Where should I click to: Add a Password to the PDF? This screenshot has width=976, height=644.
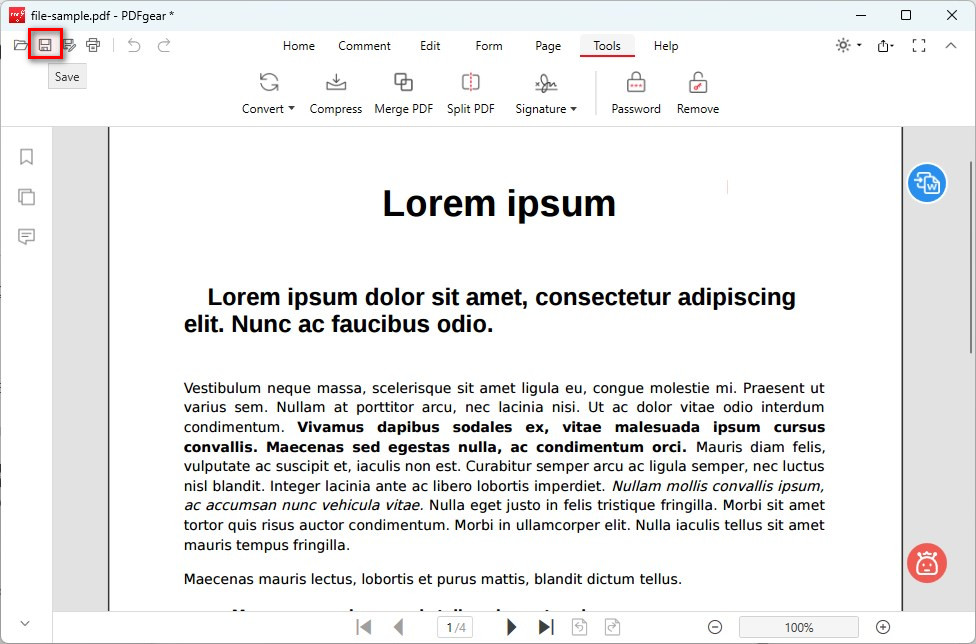tap(635, 92)
